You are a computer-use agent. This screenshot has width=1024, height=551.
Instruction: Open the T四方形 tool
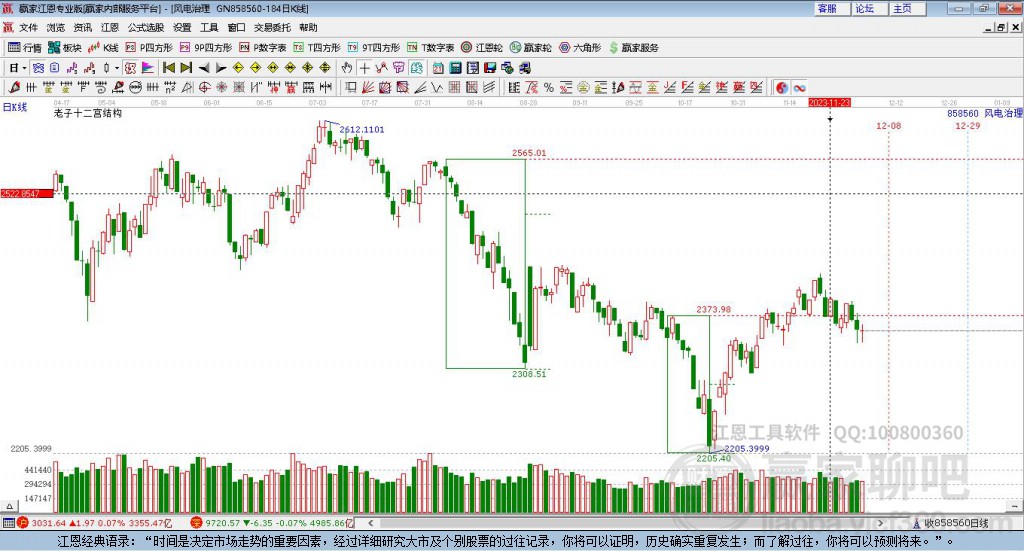(317, 48)
